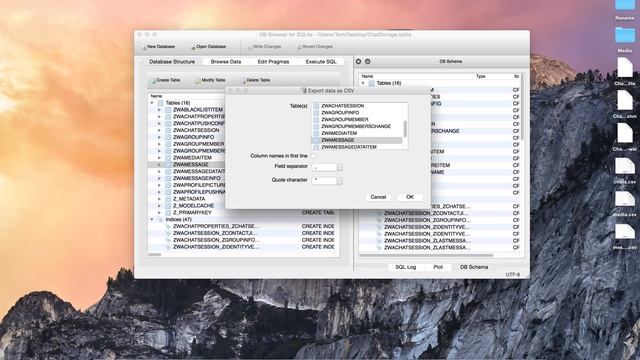Click table icon of Z_METADATA row
The width and height of the screenshot is (640, 360).
click(168, 199)
